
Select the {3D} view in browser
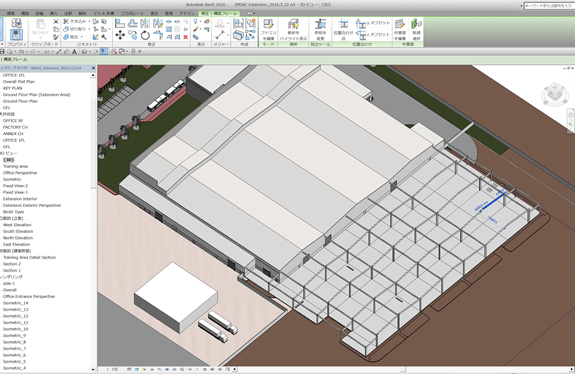coord(8,160)
